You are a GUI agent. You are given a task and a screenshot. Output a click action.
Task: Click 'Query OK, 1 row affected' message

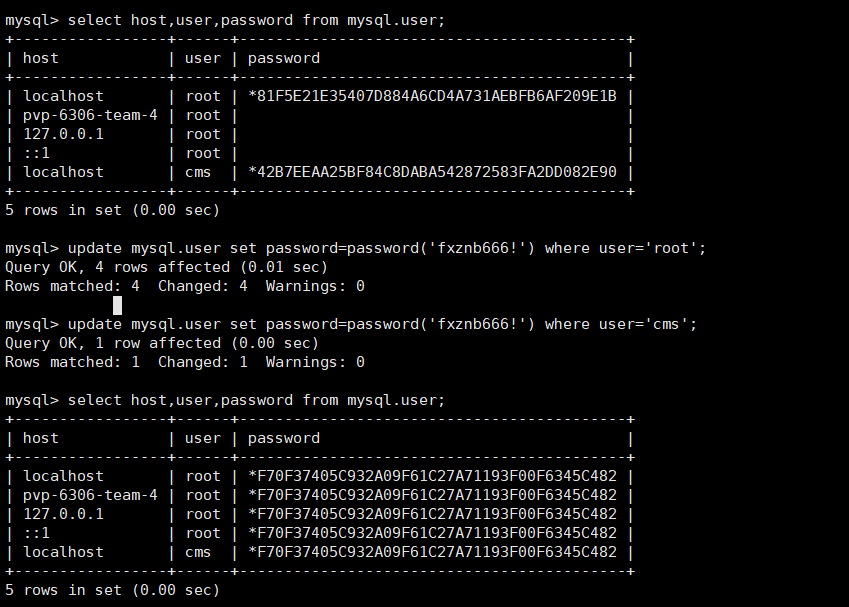click(x=162, y=343)
